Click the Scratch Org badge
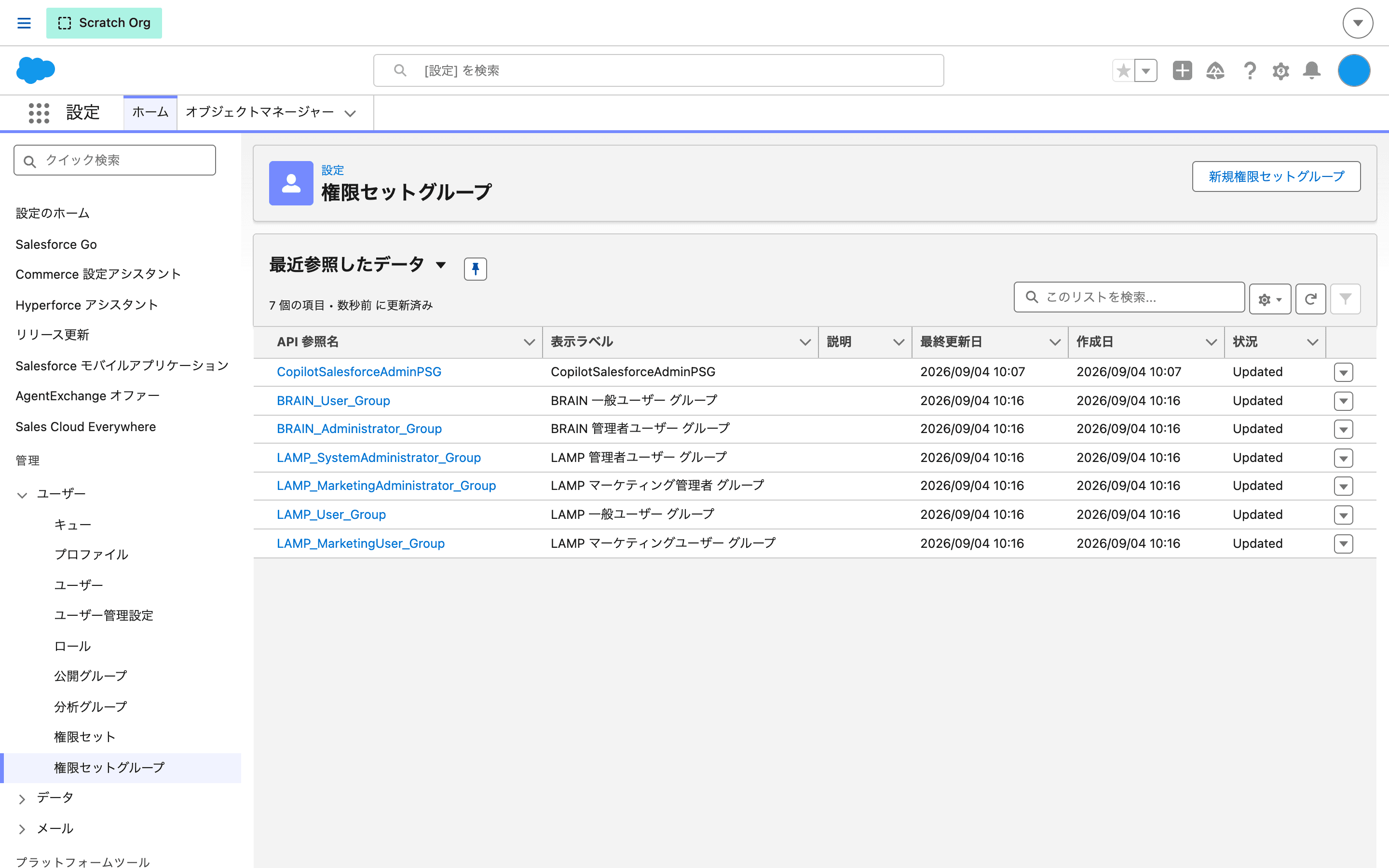Image resolution: width=1389 pixels, height=868 pixels. coord(104,23)
